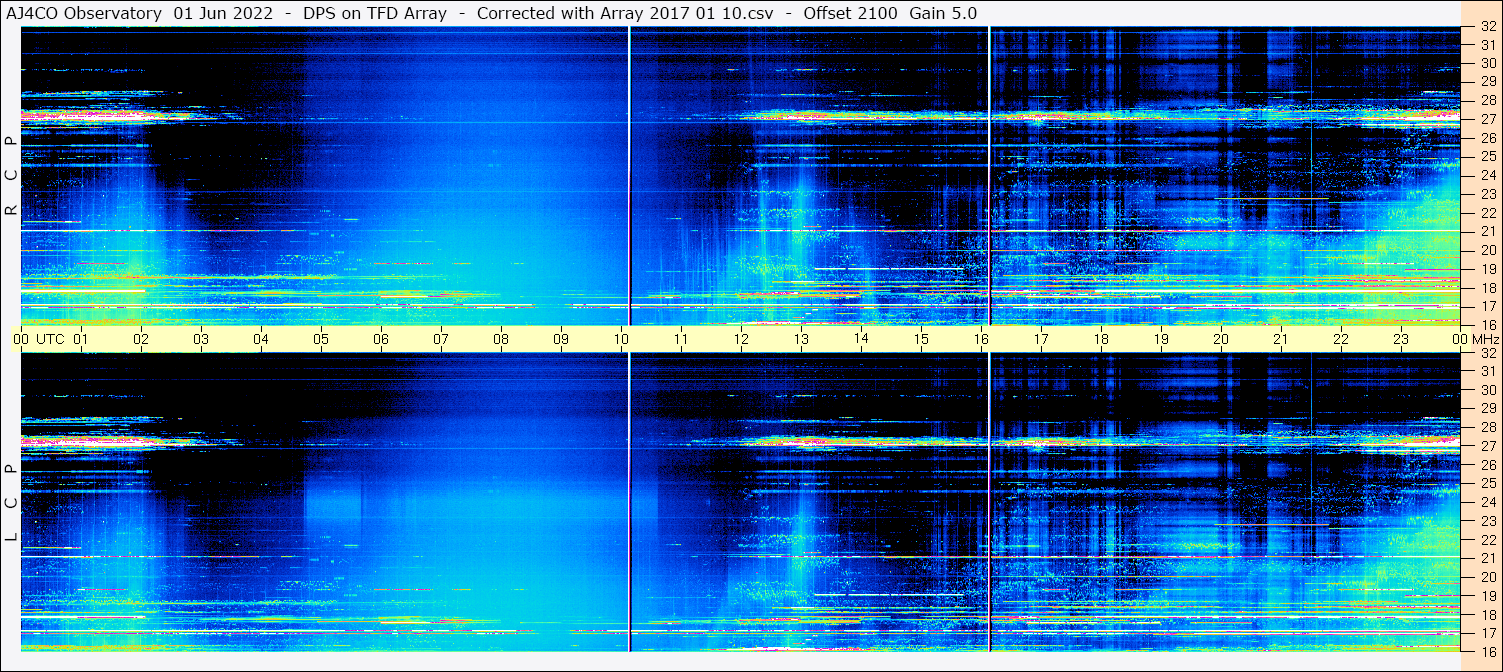The width and height of the screenshot is (1503, 672).
Task: Select hour label 07 on time axis
Action: click(x=441, y=339)
